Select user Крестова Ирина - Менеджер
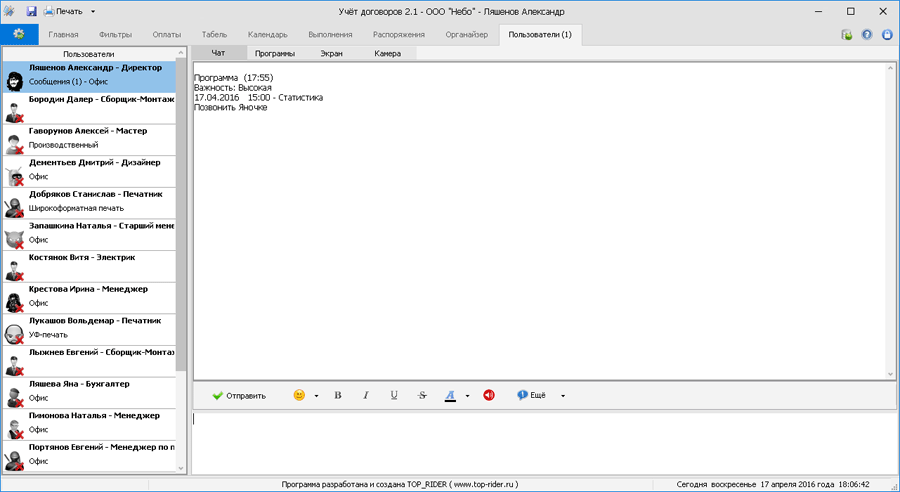 (89, 298)
